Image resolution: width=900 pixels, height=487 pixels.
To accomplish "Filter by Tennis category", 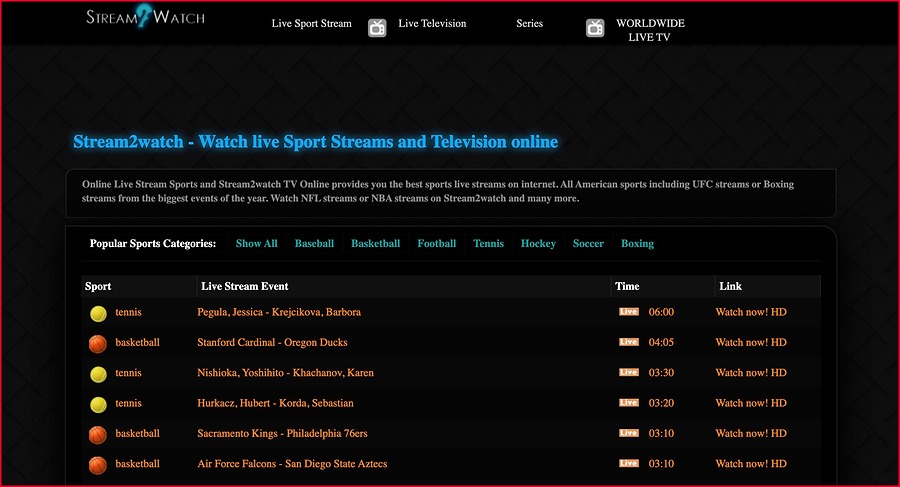I will [x=488, y=244].
